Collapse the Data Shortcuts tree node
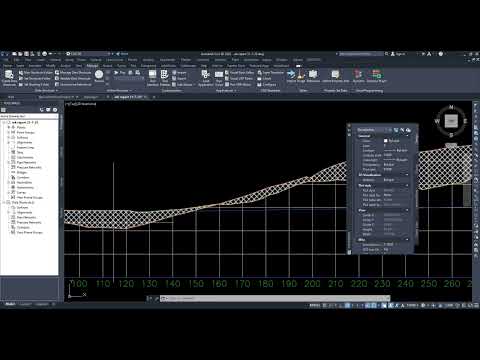The image size is (480, 360). 4,202
